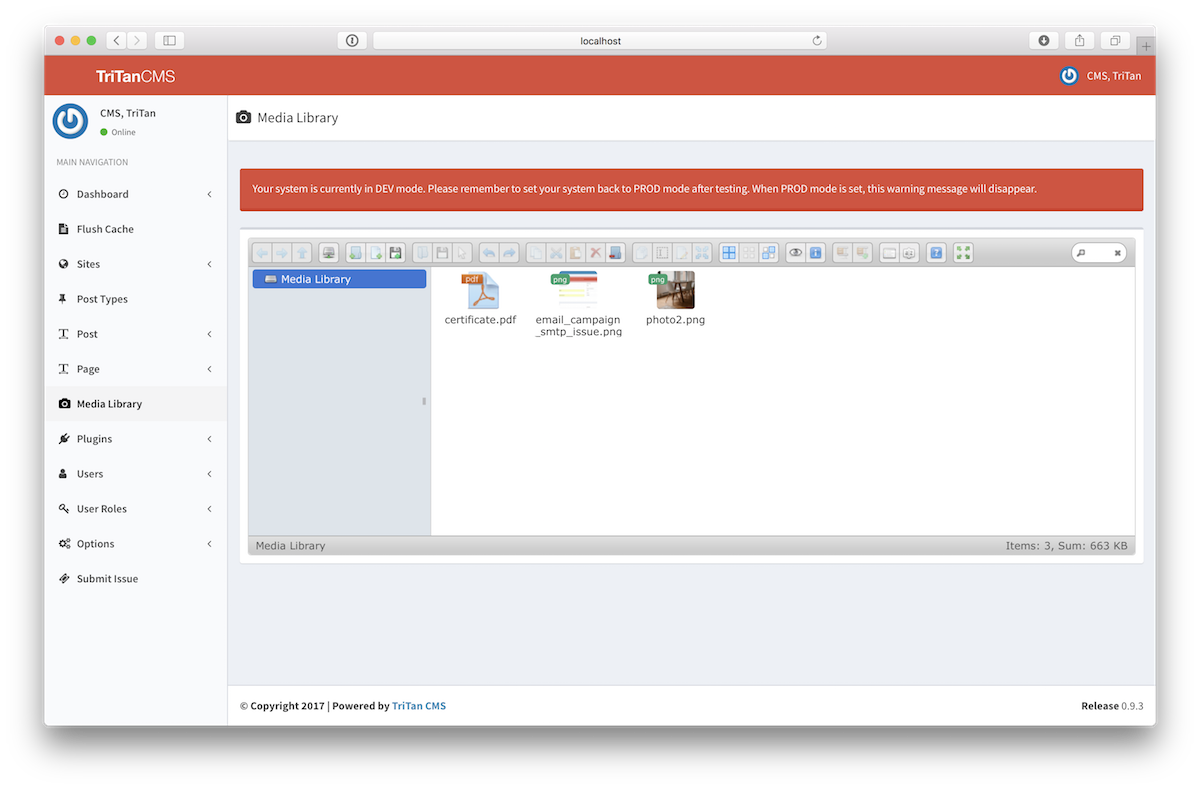
Task: Click the red Delete icon in the toolbar
Action: (x=596, y=252)
